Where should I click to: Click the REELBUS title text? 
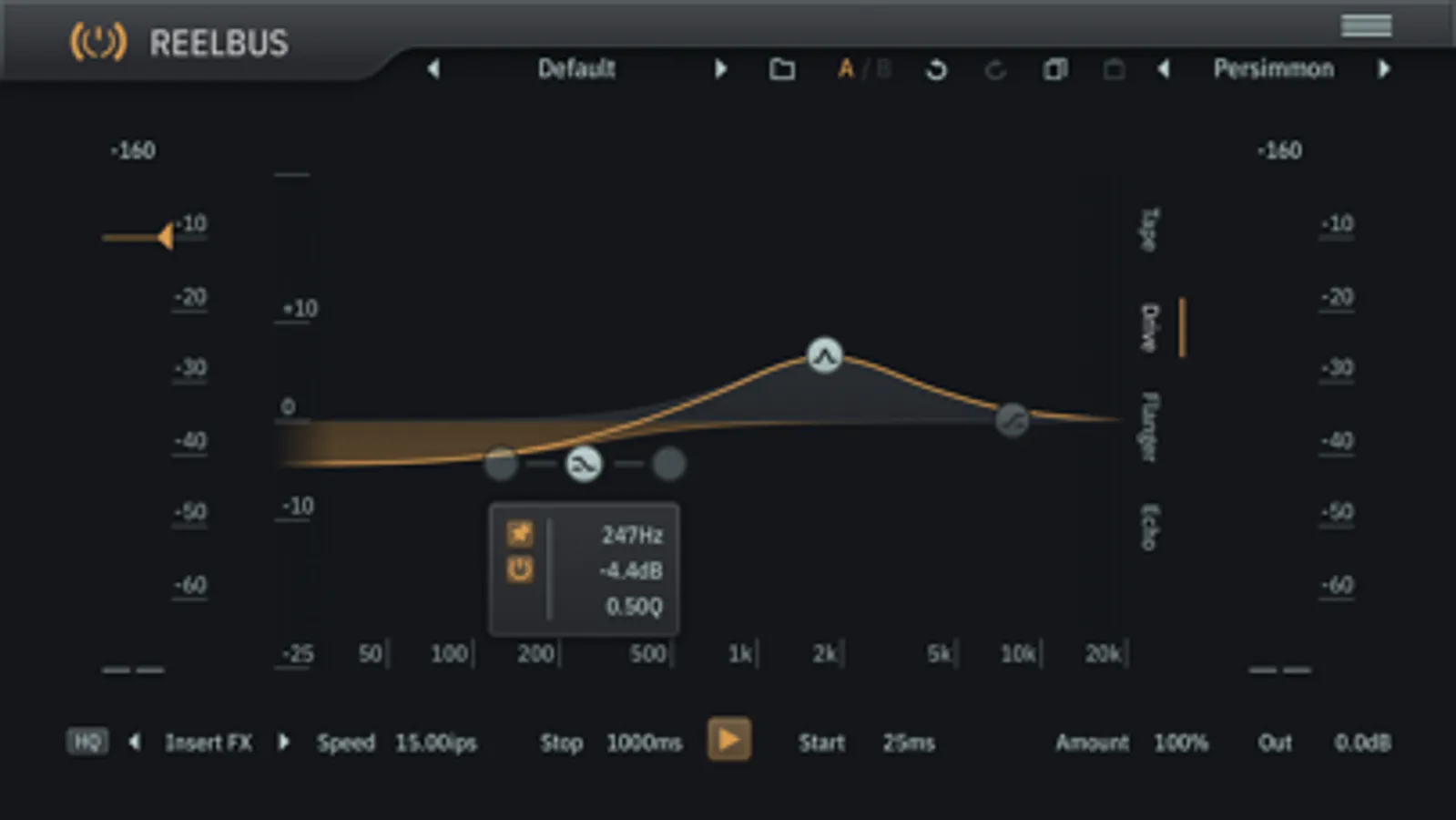(x=219, y=43)
